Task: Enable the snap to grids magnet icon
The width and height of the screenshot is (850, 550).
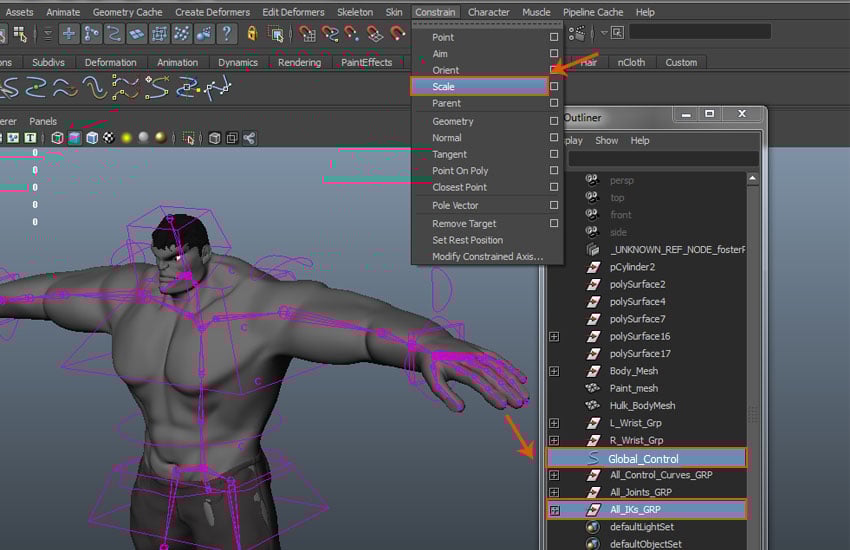Action: [307, 34]
